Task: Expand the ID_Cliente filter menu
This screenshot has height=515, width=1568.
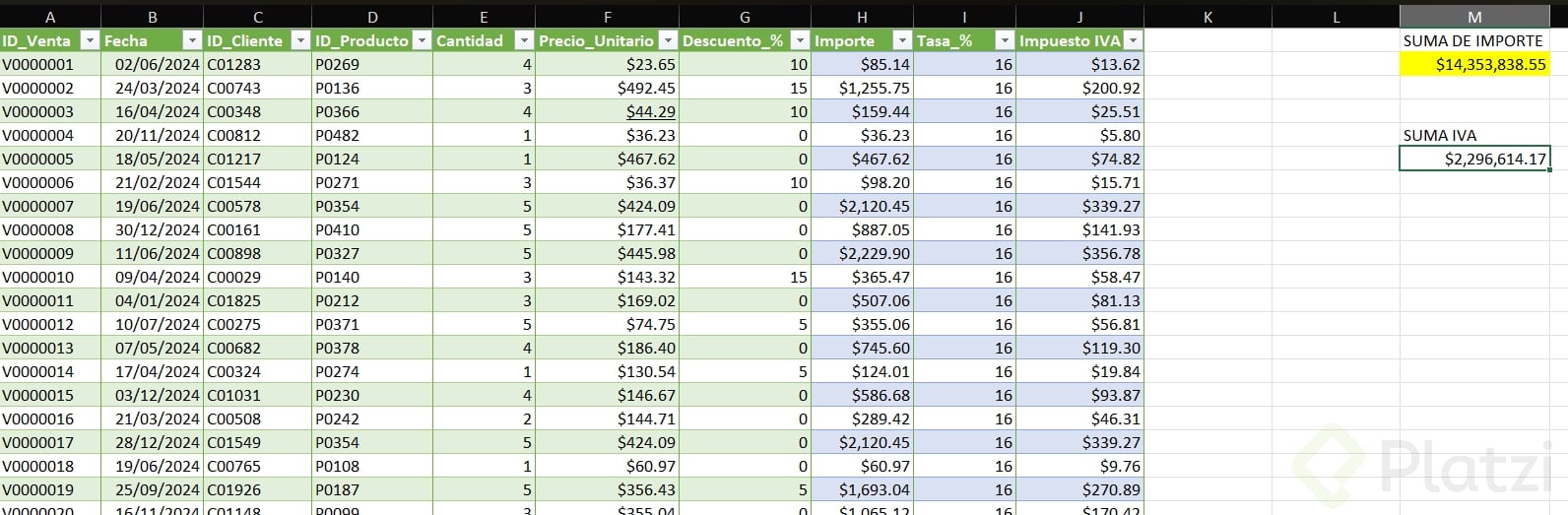Action: click(x=300, y=40)
